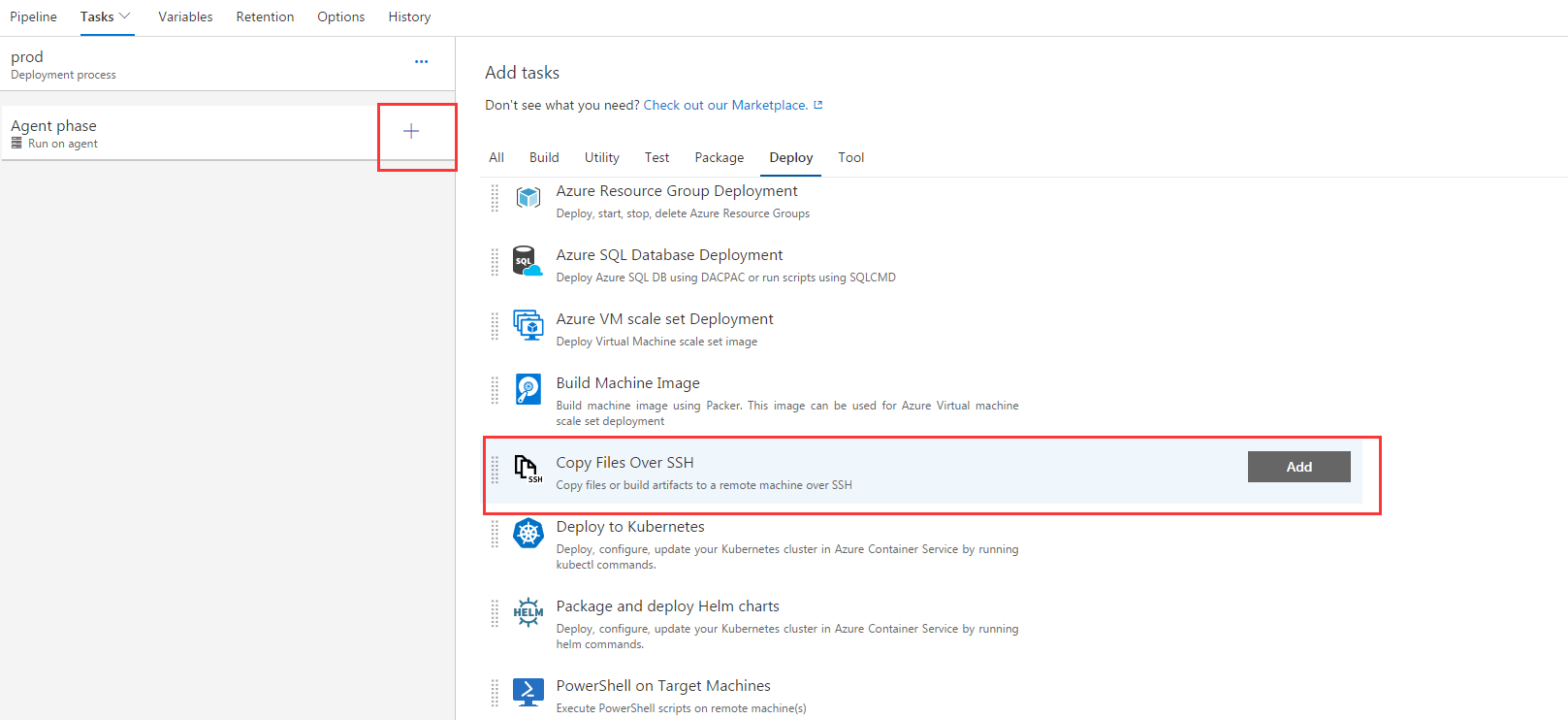Open the Options tab
Image resolution: width=1568 pixels, height=720 pixels.
341,16
